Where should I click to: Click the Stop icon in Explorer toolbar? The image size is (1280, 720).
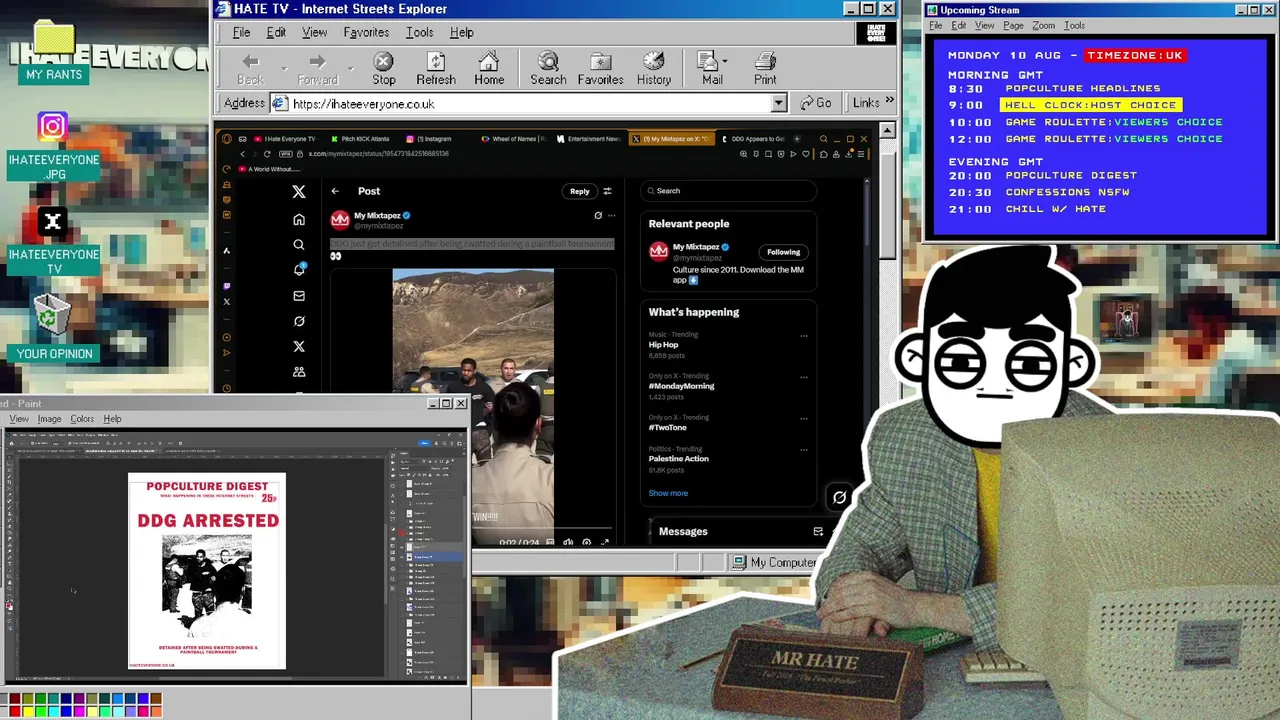(383, 62)
